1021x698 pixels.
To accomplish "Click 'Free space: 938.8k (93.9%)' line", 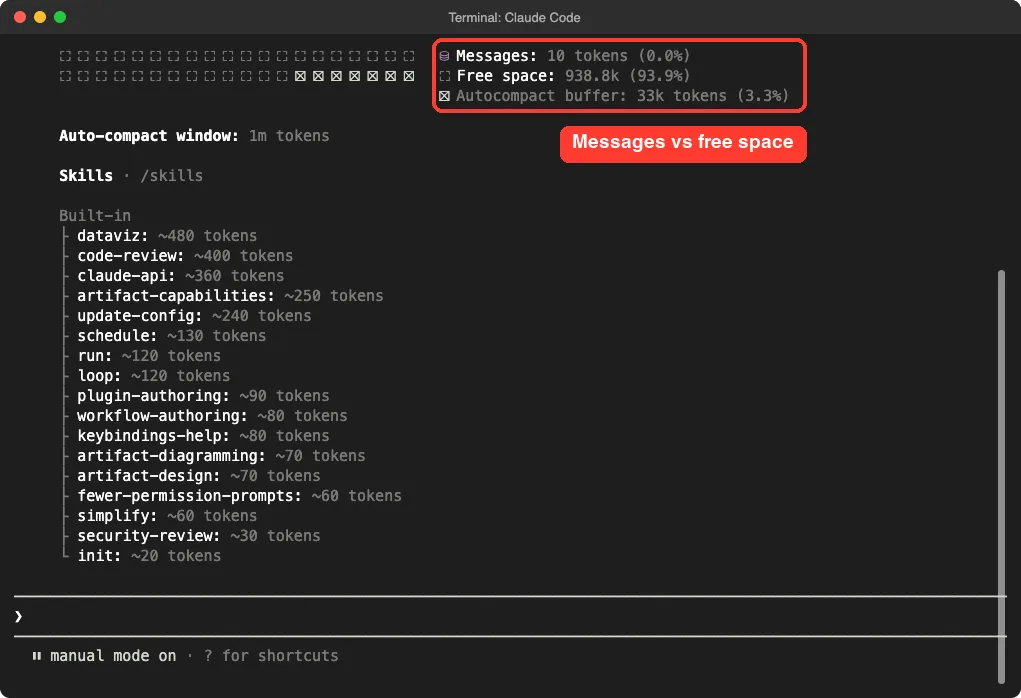I will 572,76.
